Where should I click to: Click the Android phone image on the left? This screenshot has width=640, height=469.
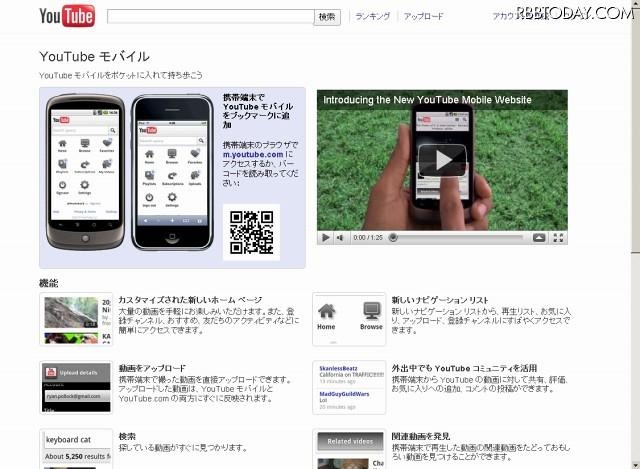pyautogui.click(x=86, y=170)
